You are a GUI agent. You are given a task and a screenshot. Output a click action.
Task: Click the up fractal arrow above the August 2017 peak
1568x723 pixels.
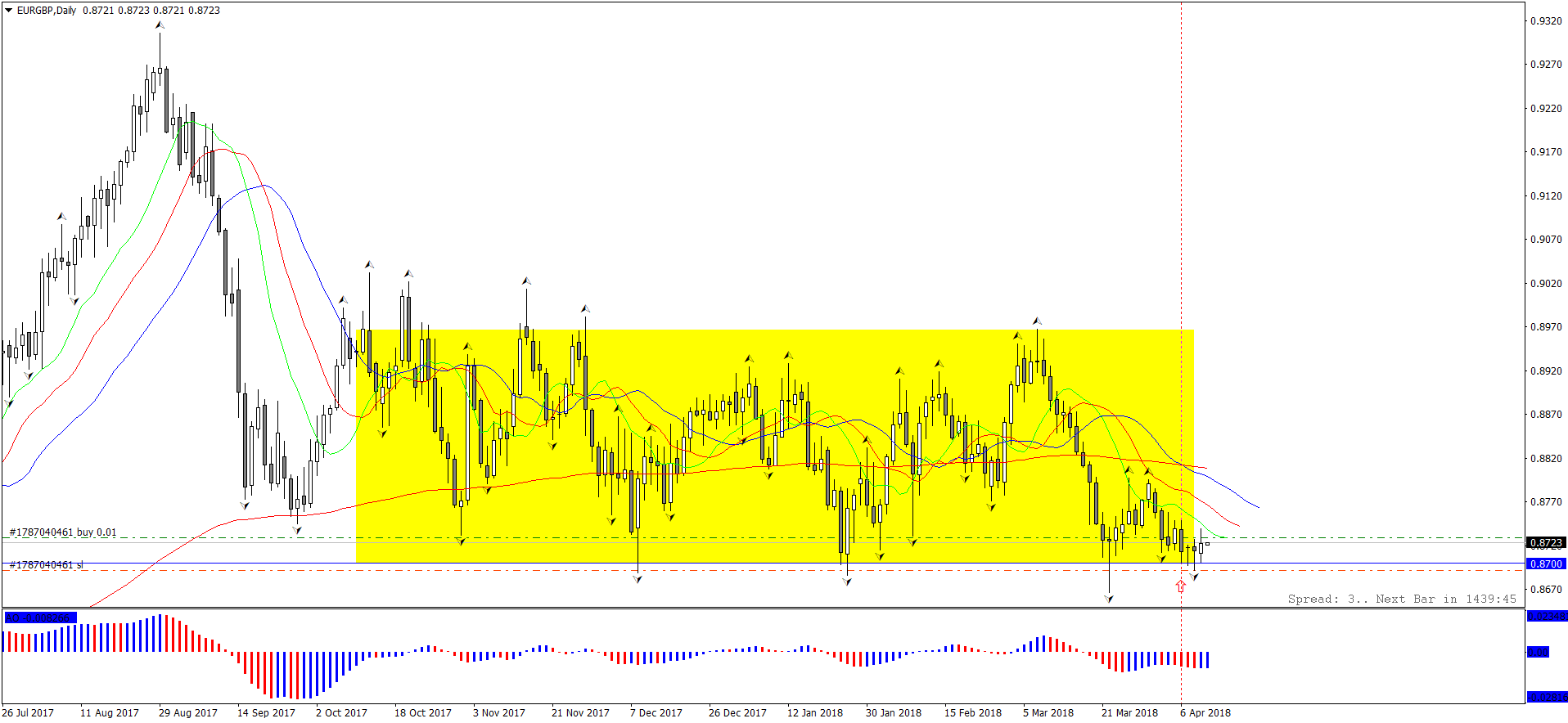point(160,26)
